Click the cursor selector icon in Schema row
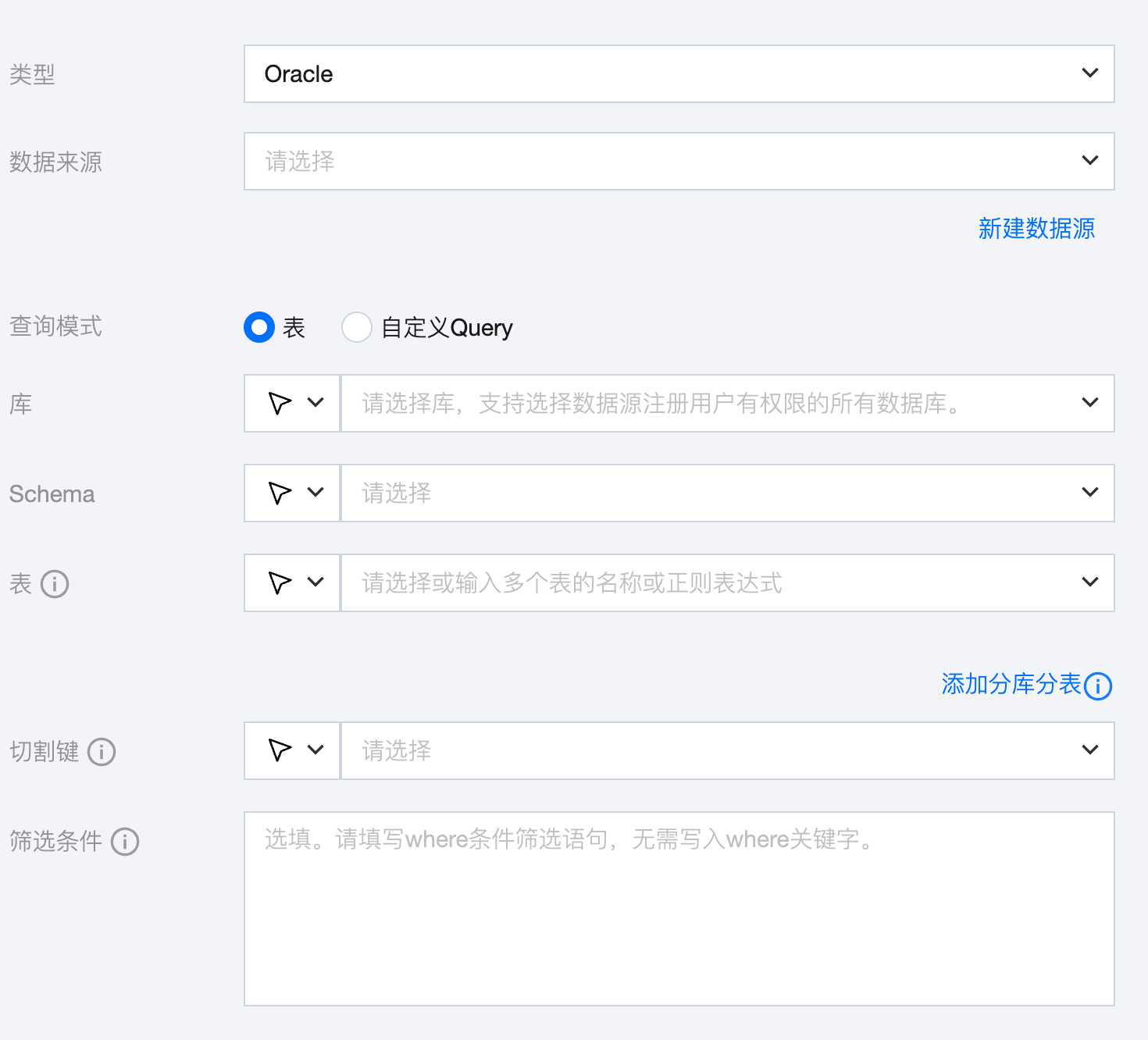Screen dimensions: 1148x1040 (280, 493)
